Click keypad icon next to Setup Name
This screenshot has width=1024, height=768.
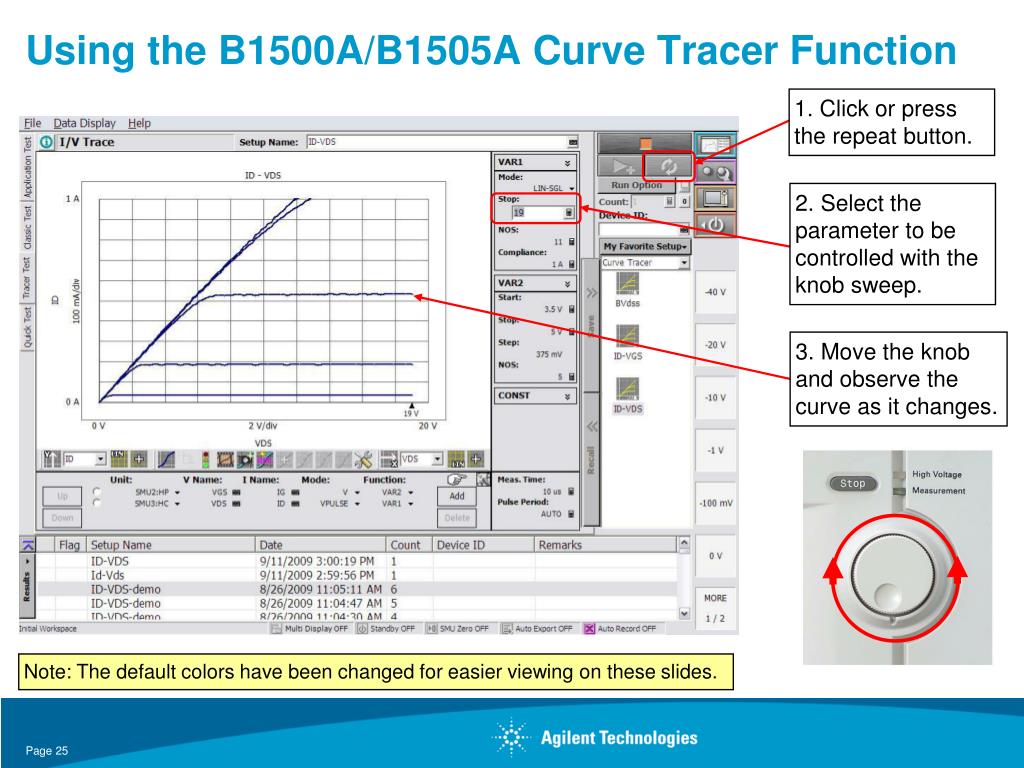573,142
